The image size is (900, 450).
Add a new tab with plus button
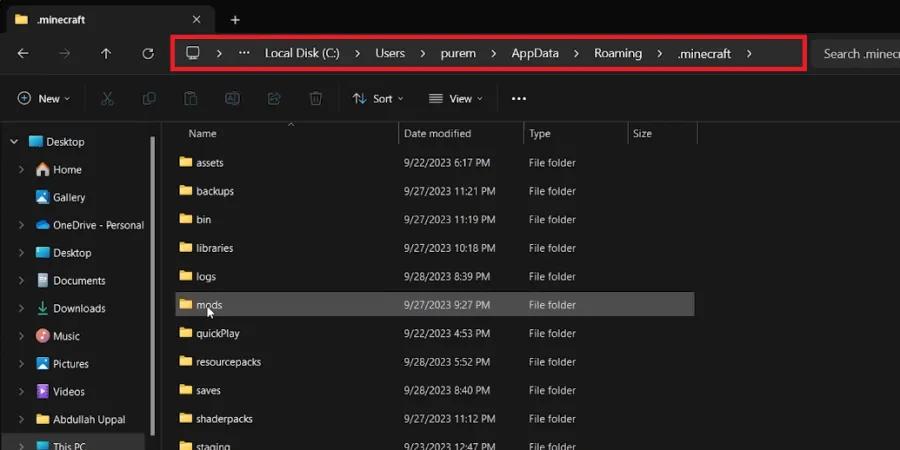coord(235,20)
